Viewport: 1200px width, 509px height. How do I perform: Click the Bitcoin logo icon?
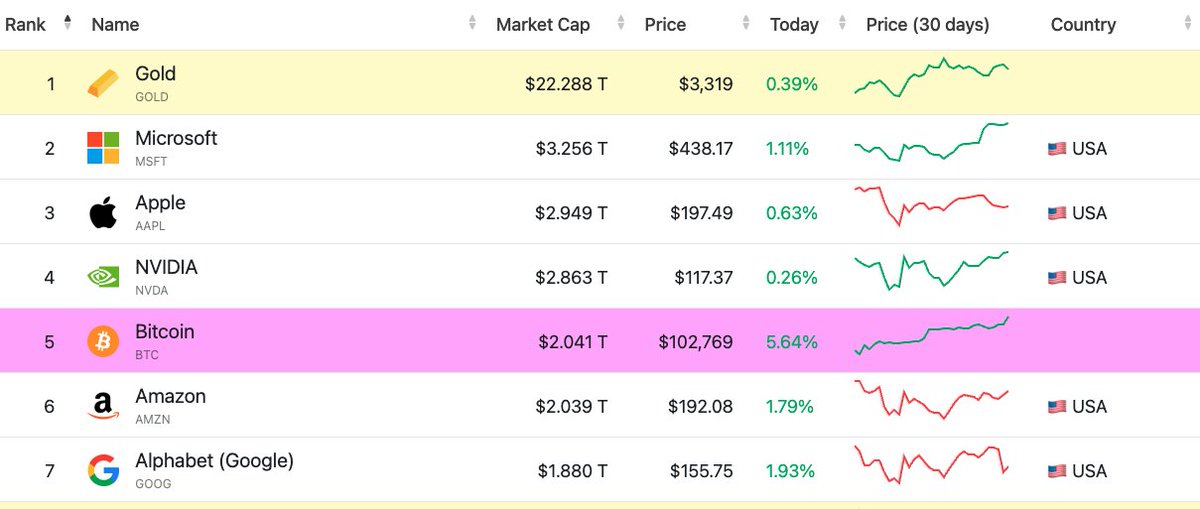click(103, 341)
